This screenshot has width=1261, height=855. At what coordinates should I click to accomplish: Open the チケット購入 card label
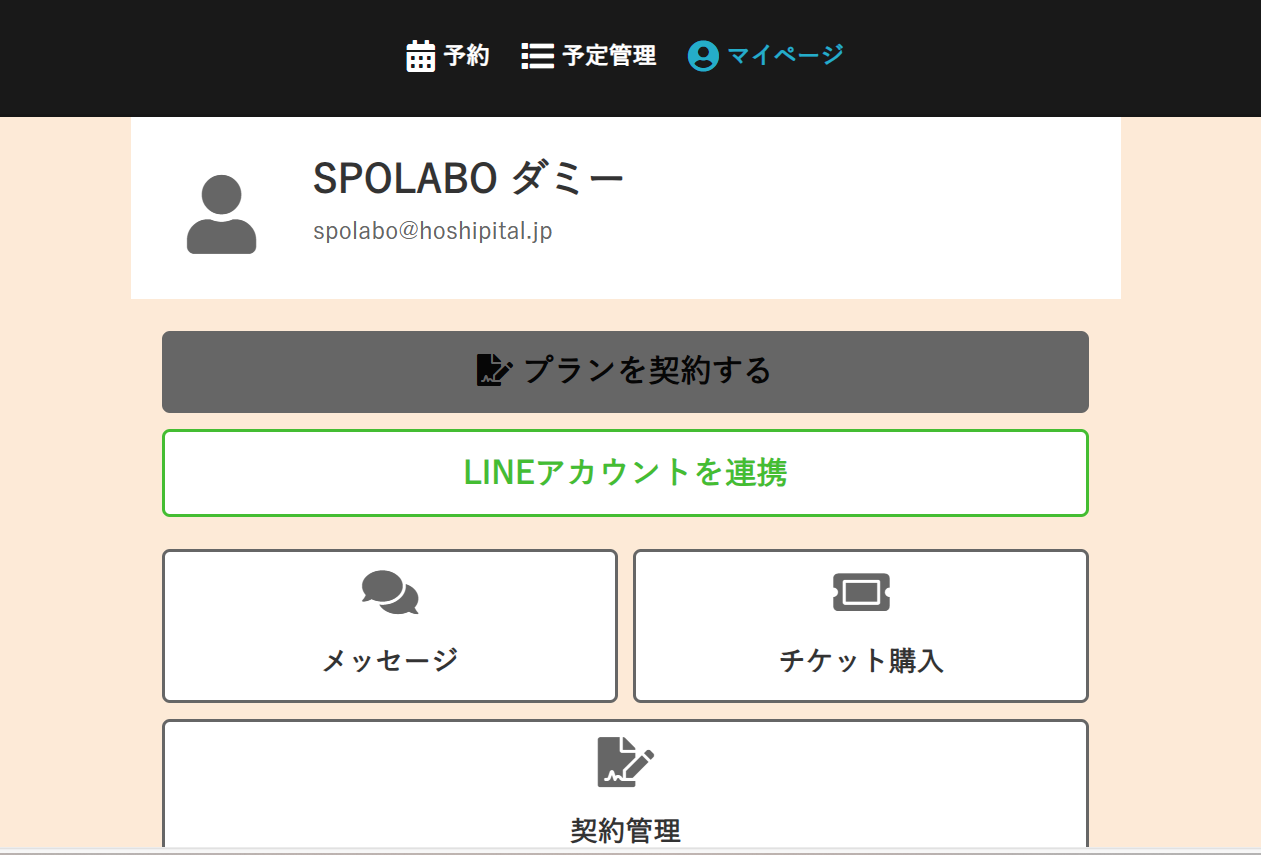(x=861, y=660)
